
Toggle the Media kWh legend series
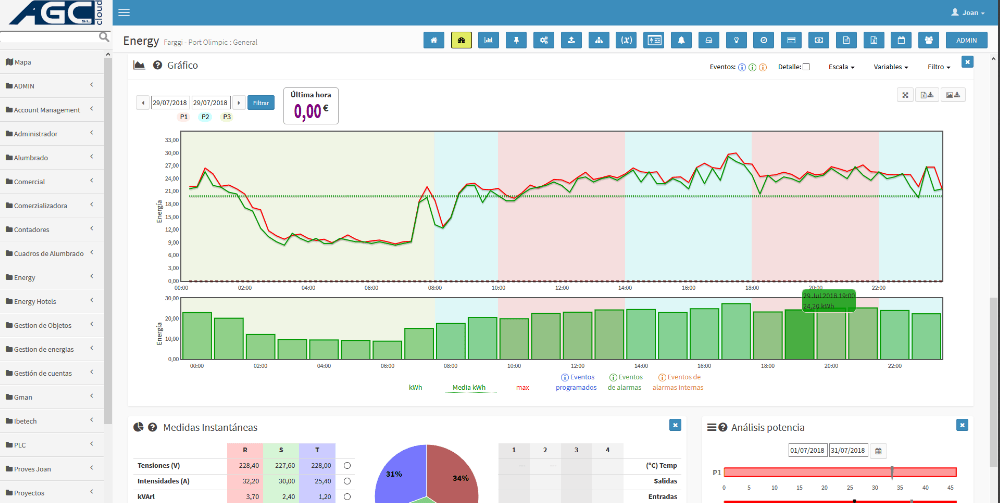pos(469,388)
